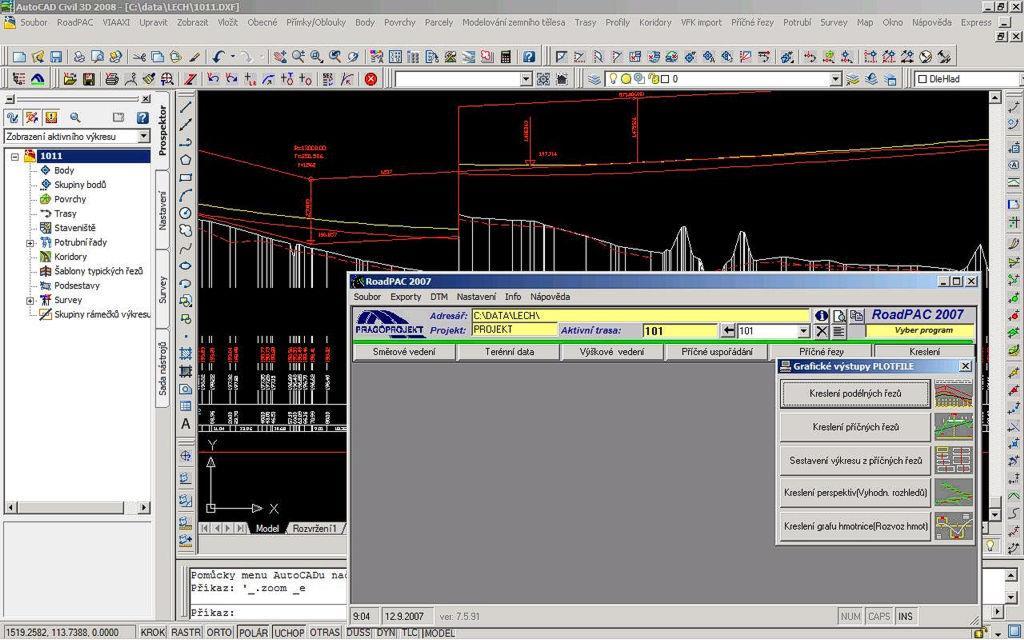Click the Terénní data button
Image resolution: width=1024 pixels, height=640 pixels.
pos(509,352)
